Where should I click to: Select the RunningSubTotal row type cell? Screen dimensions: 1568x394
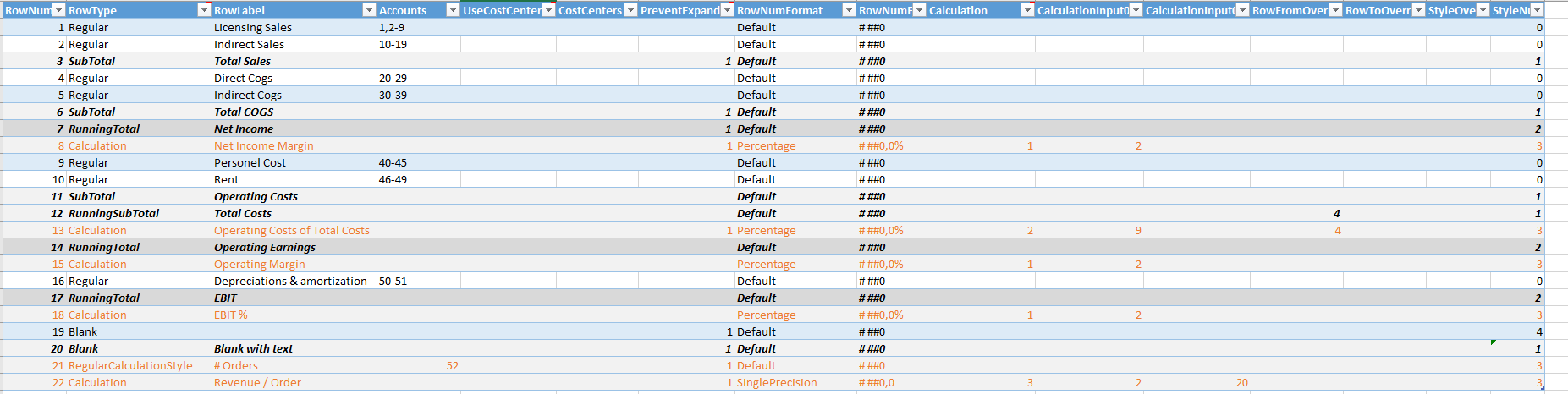pos(138,213)
